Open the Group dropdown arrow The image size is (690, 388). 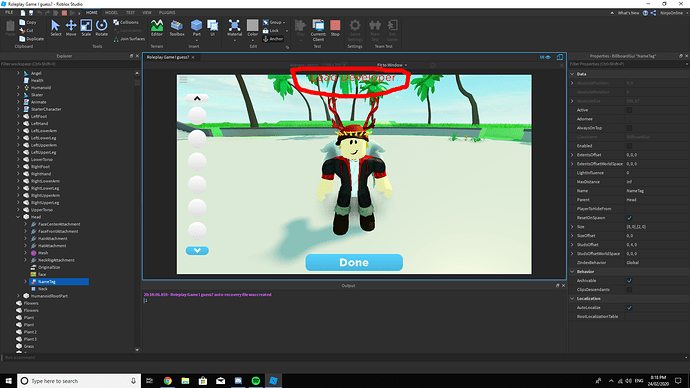coord(284,22)
